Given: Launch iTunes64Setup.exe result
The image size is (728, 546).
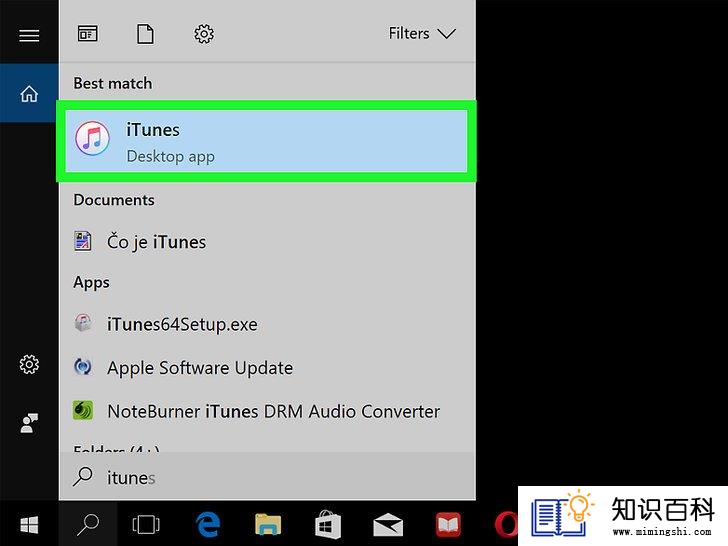Looking at the screenshot, I should (x=266, y=324).
